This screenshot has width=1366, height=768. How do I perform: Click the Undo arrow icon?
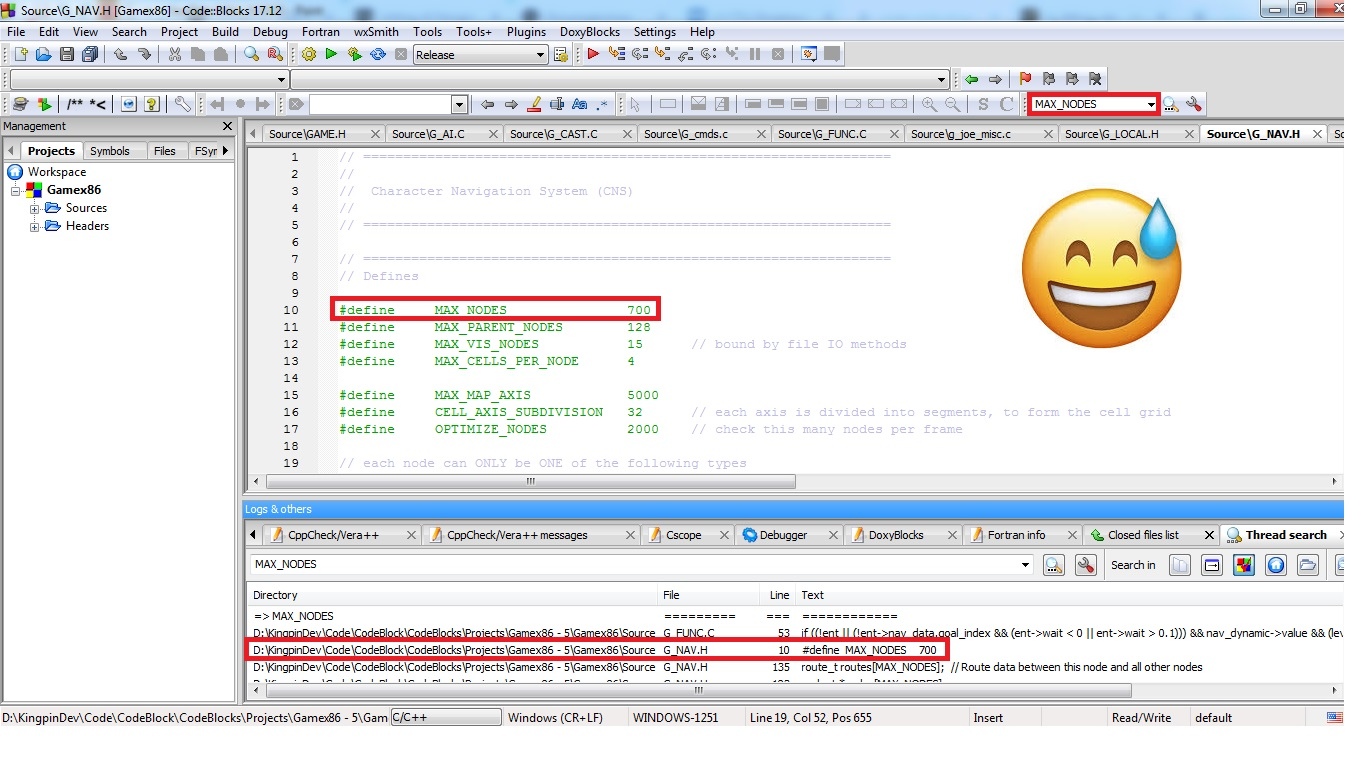(x=121, y=54)
